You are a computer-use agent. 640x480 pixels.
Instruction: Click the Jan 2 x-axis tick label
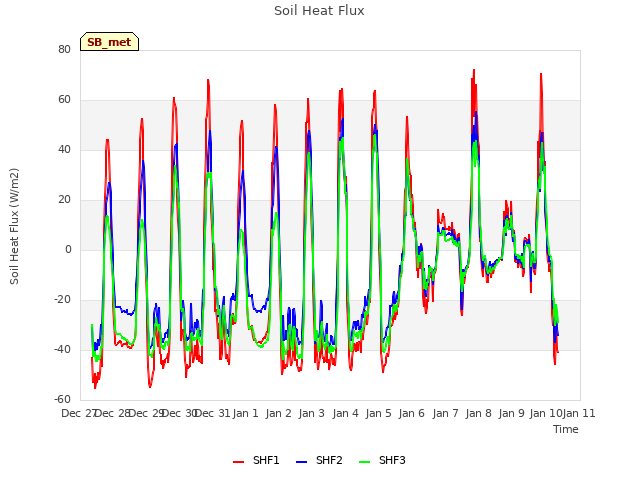click(279, 413)
